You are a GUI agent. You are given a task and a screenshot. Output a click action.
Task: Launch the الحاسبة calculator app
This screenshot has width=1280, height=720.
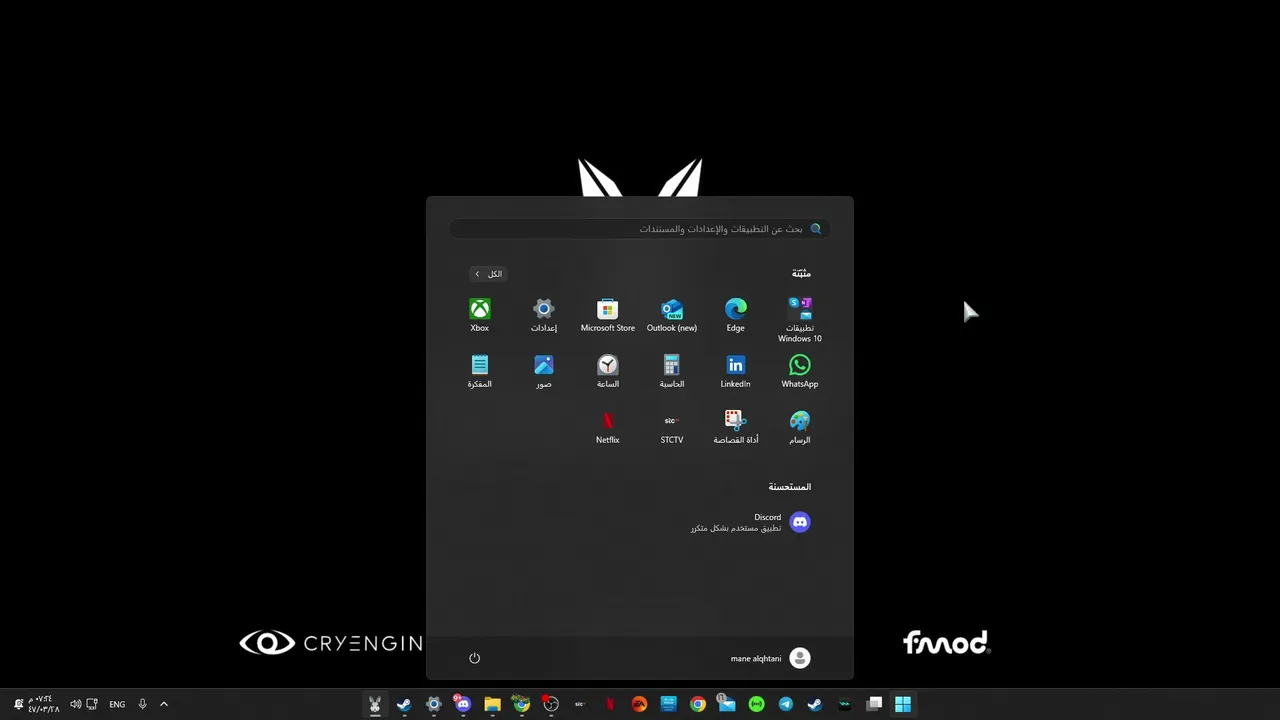click(672, 371)
